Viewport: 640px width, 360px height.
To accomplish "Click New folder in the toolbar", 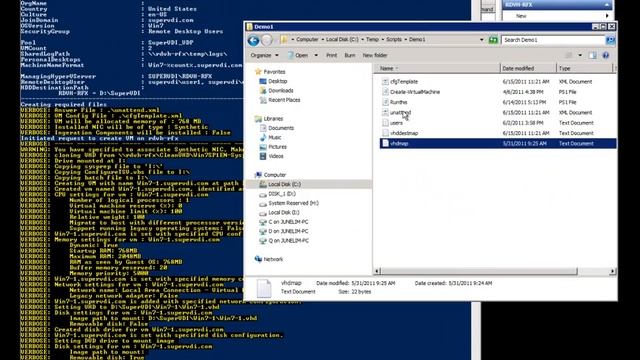I will click(x=375, y=55).
